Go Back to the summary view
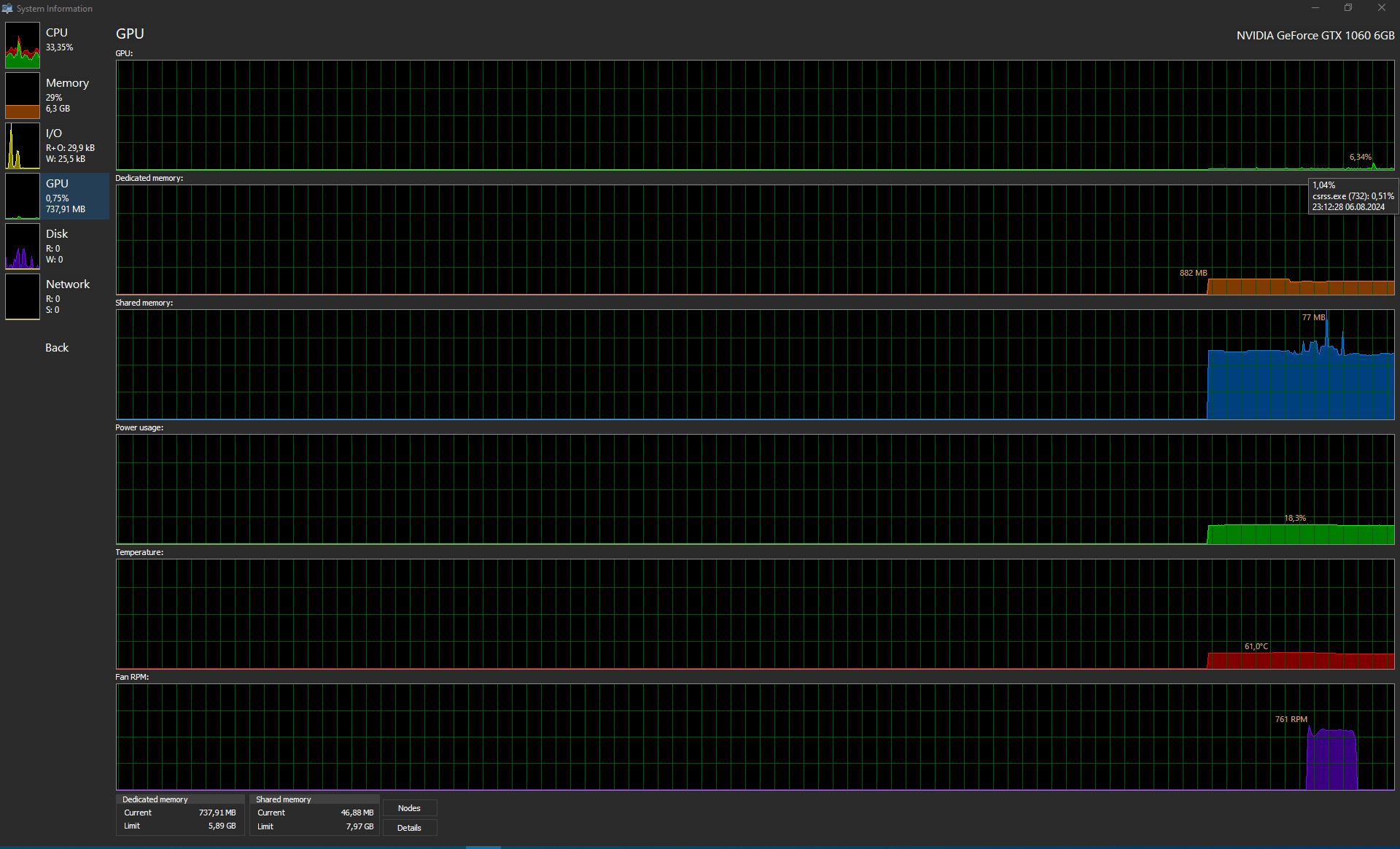The width and height of the screenshot is (1400, 849). click(57, 348)
